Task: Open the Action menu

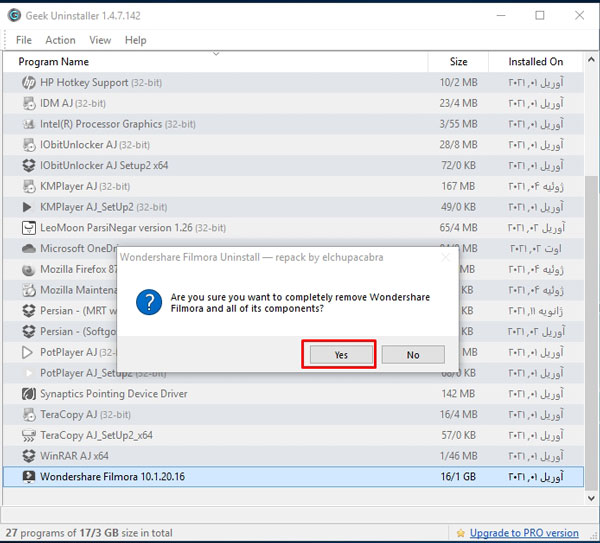Action: pos(60,40)
